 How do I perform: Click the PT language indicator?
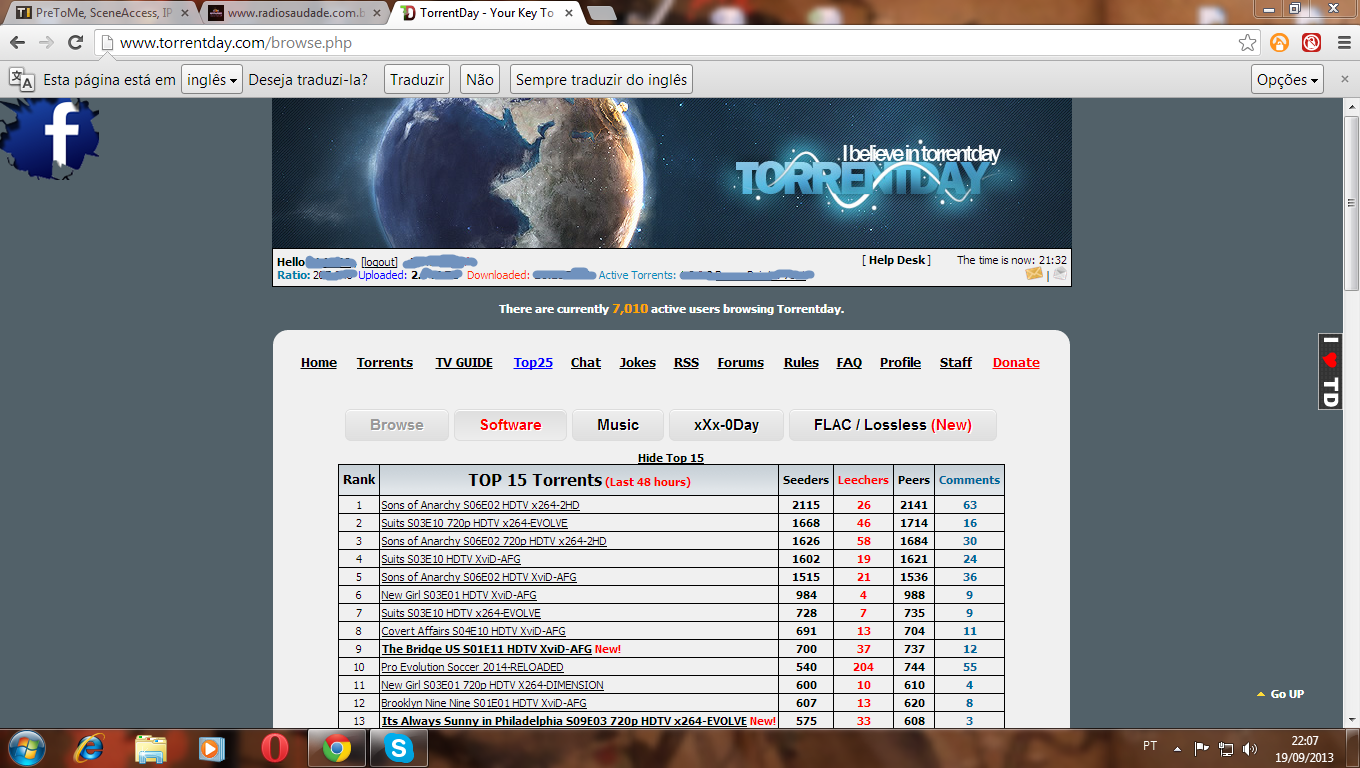1150,746
